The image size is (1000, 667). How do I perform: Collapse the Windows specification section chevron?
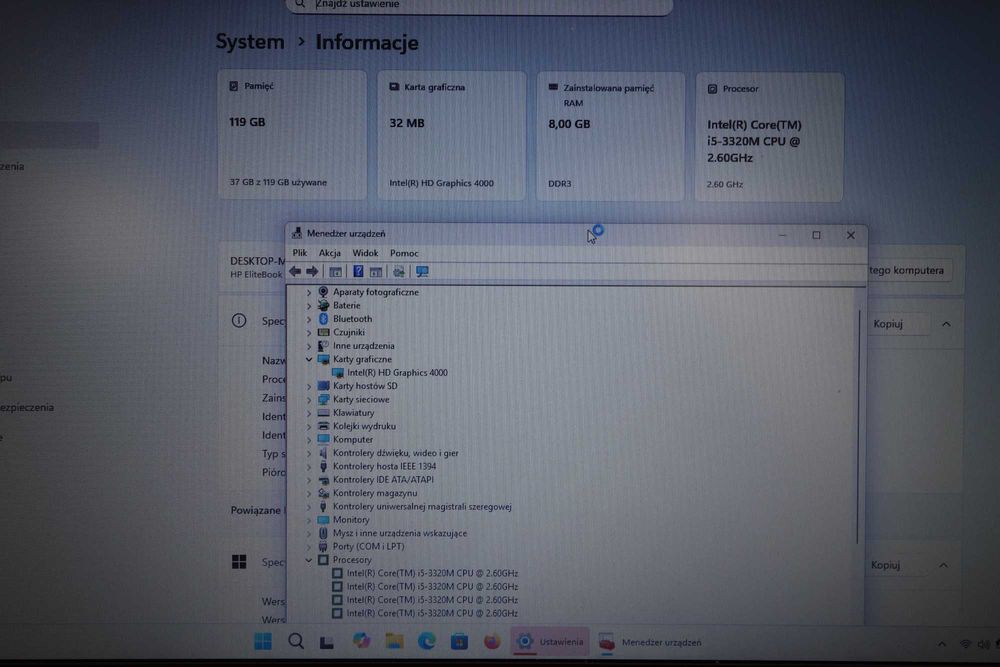(x=943, y=565)
